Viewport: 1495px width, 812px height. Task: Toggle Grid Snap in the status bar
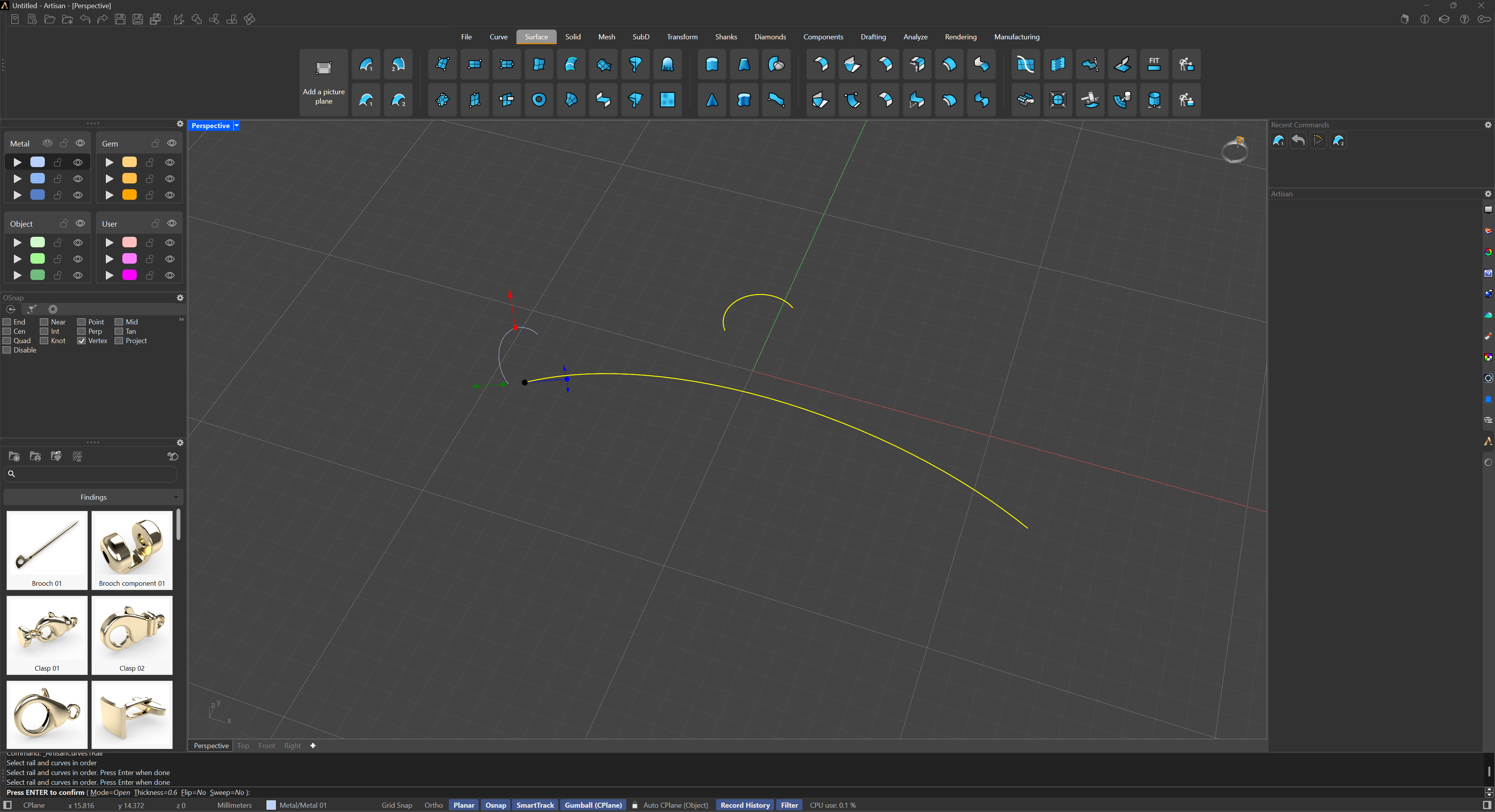(396, 805)
